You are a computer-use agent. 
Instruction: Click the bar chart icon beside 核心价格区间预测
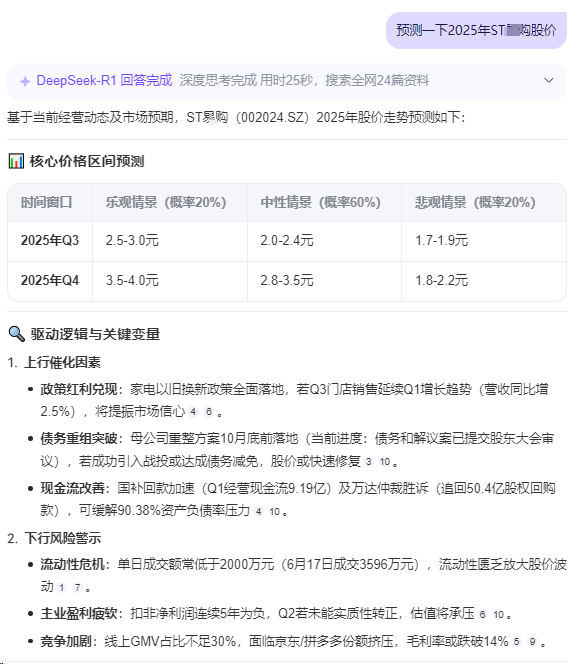[x=16, y=161]
